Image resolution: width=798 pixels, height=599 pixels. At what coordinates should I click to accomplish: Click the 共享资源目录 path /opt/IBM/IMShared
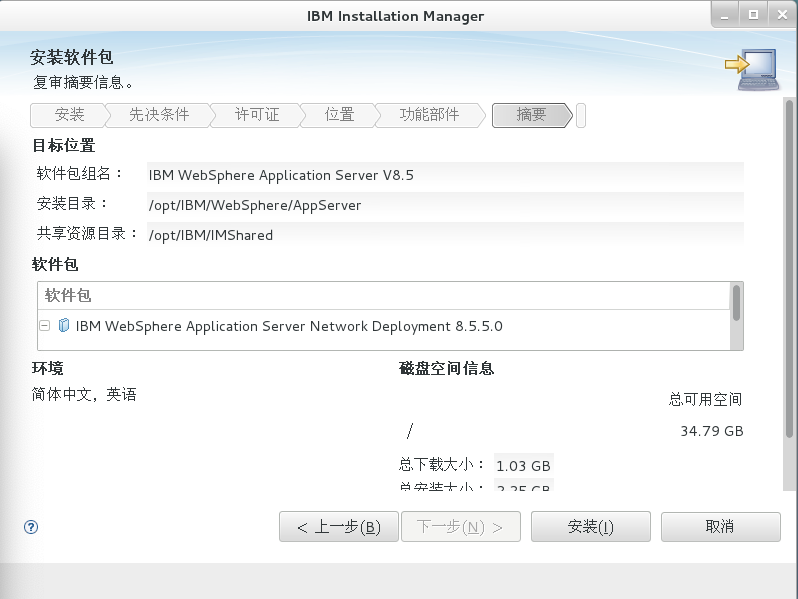445,235
